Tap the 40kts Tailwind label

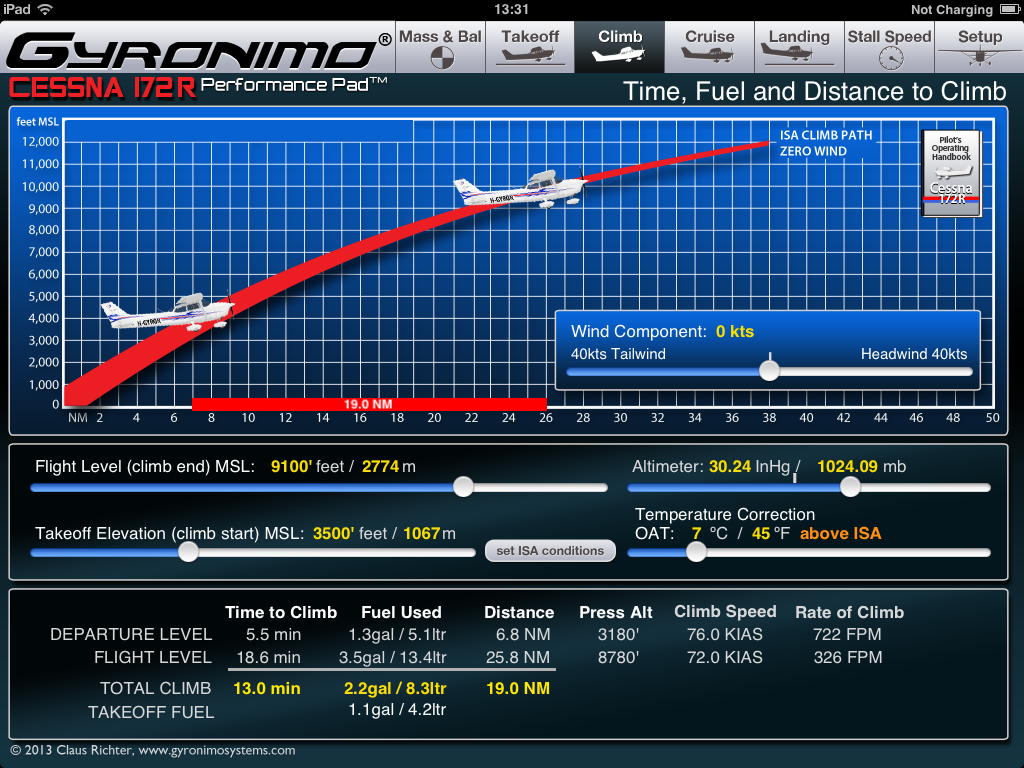618,354
